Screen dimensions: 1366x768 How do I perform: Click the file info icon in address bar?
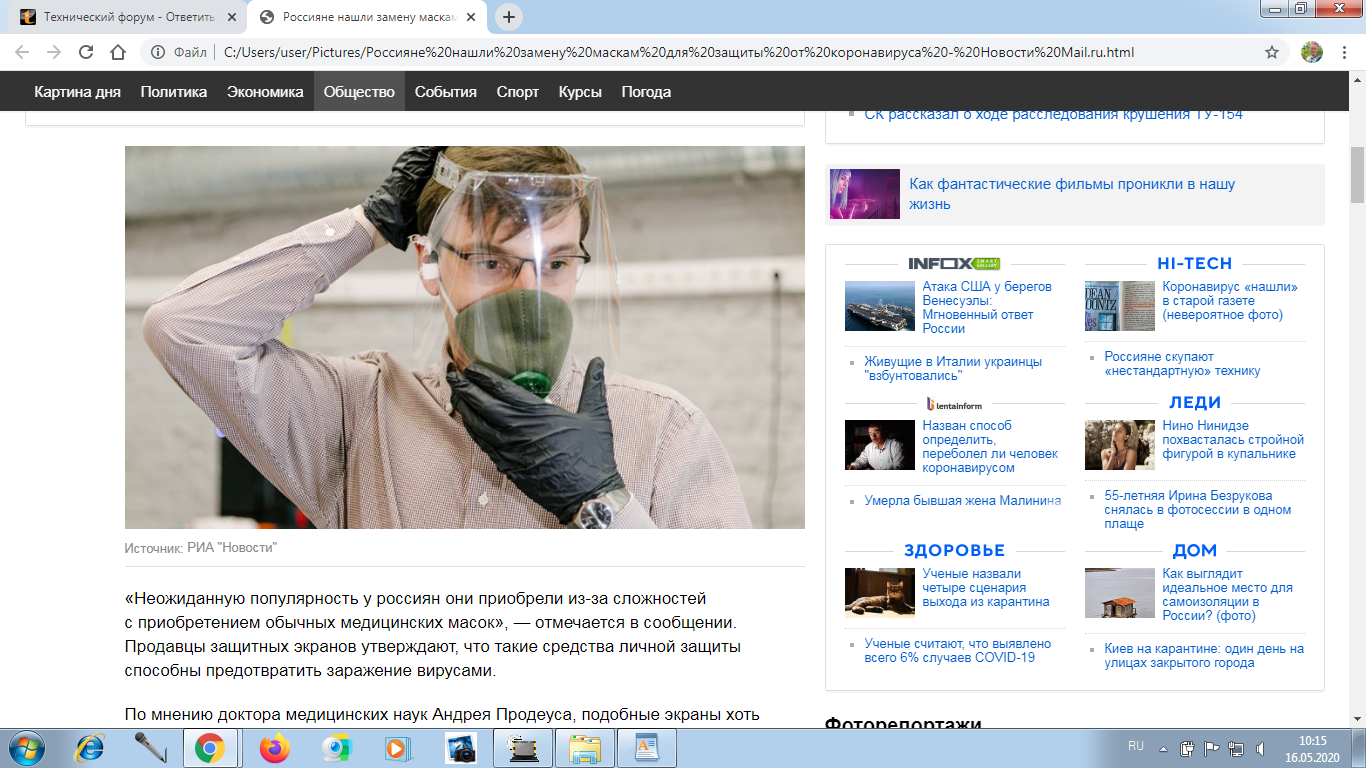coord(157,52)
